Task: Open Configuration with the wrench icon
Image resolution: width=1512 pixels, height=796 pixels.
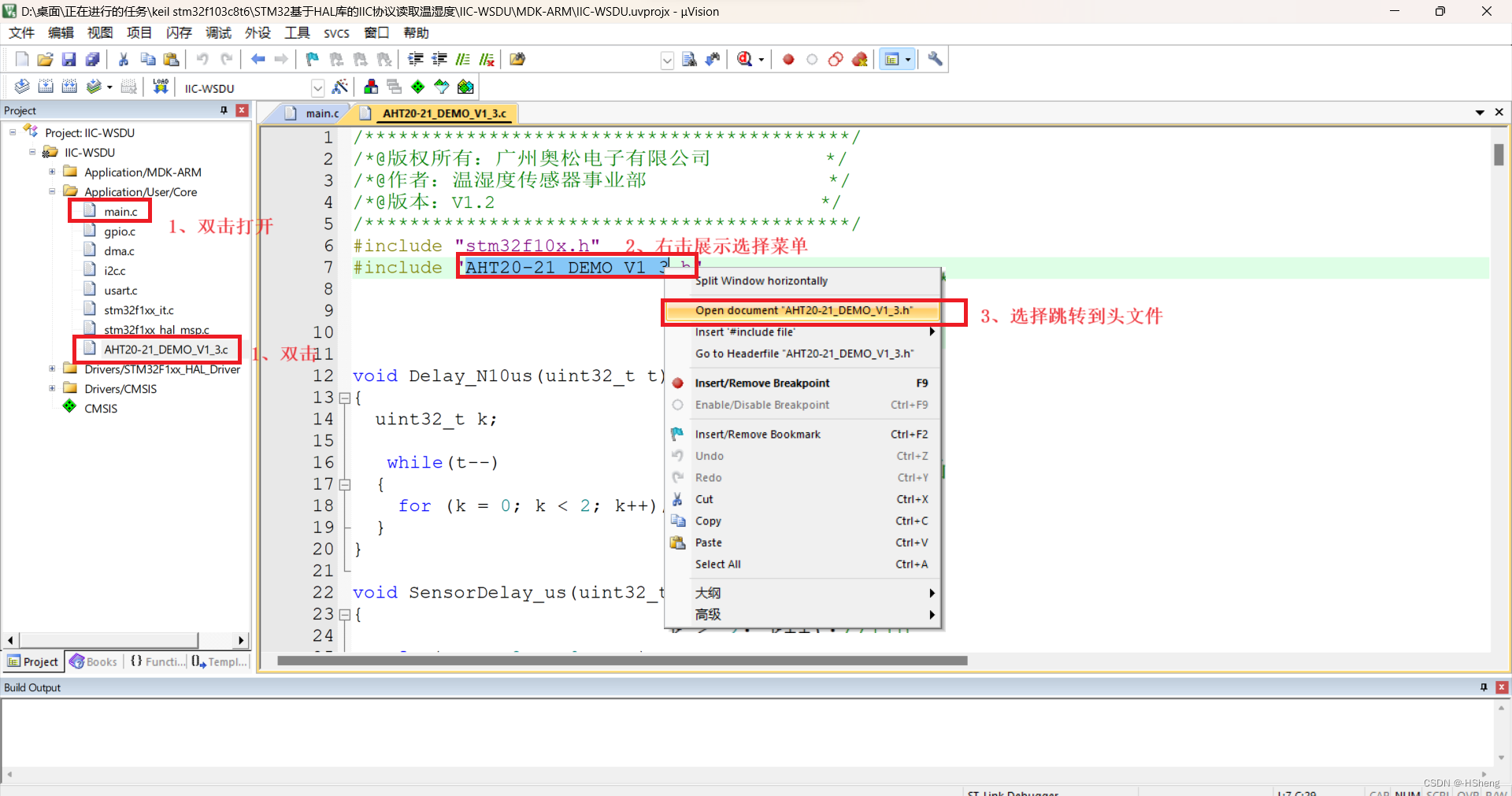Action: [x=936, y=59]
